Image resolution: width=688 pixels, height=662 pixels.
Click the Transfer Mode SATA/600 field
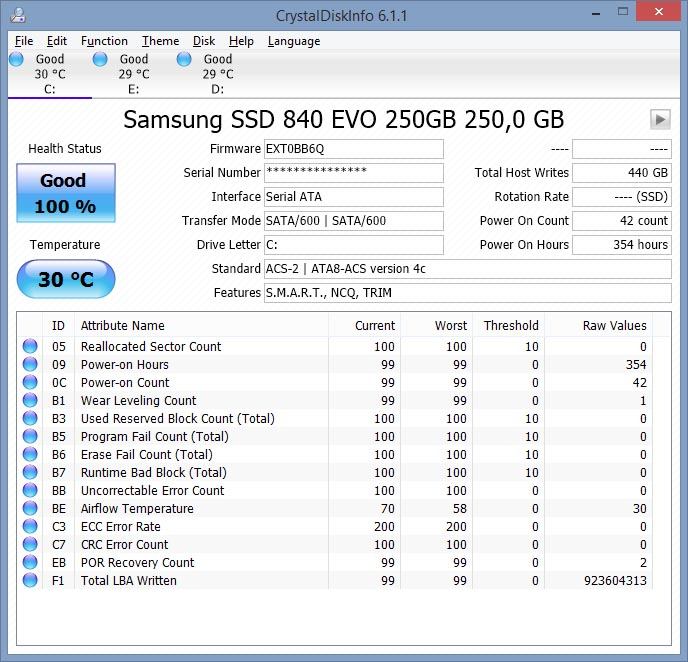tap(354, 221)
